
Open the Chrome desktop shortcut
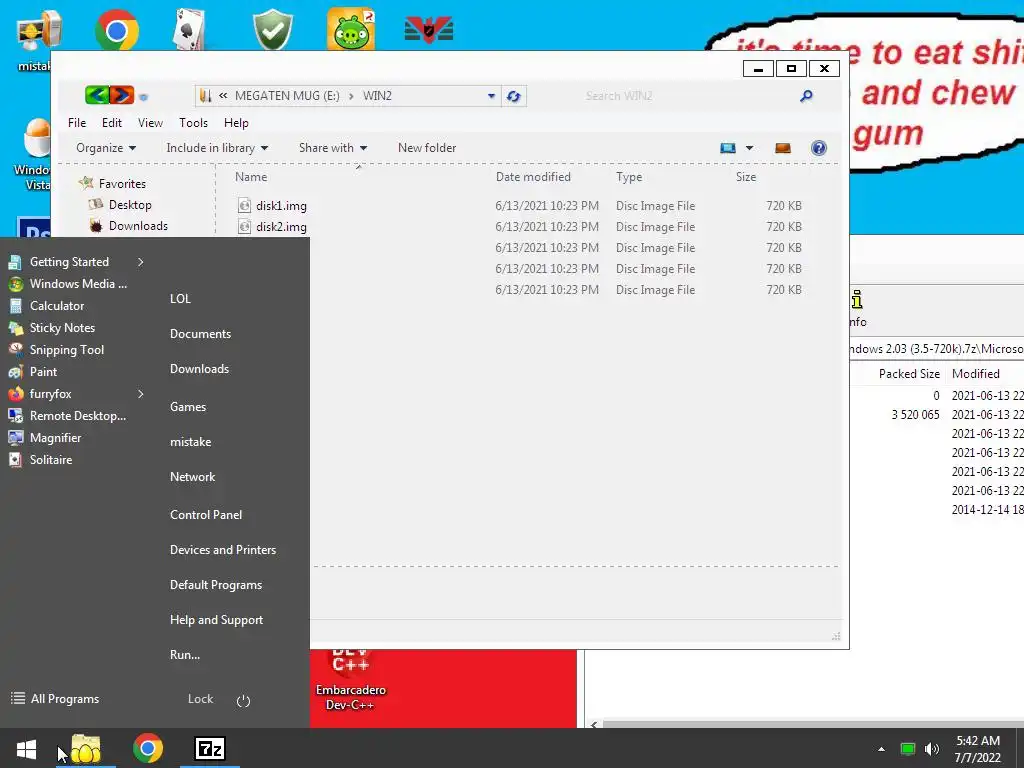click(x=116, y=29)
